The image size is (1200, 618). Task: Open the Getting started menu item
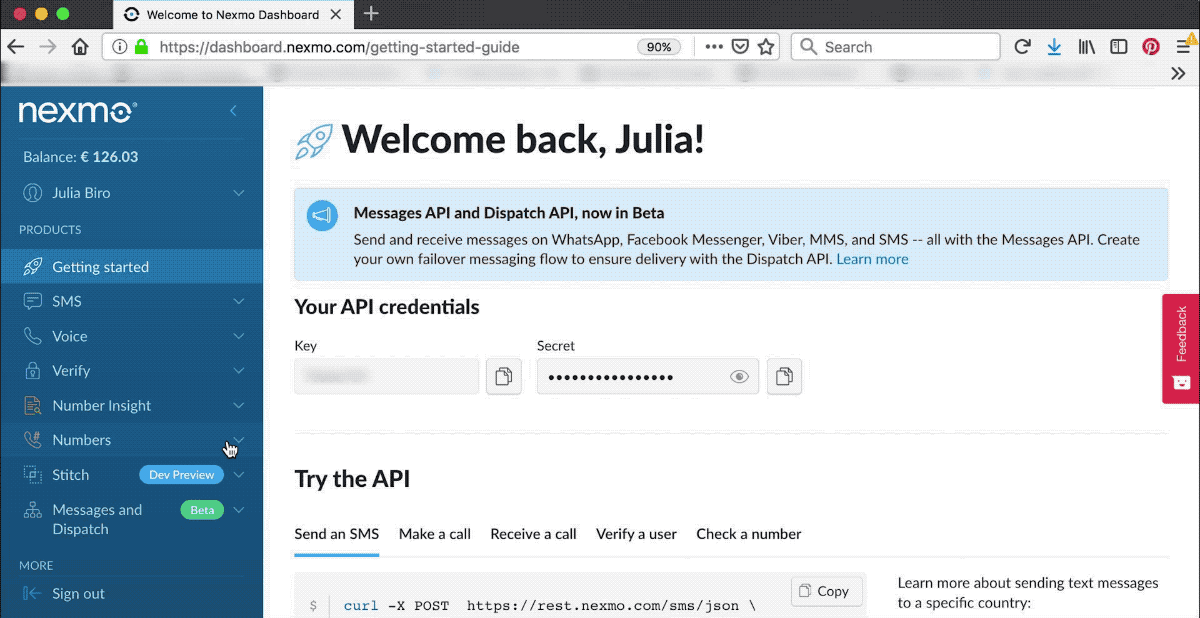[x=131, y=267]
